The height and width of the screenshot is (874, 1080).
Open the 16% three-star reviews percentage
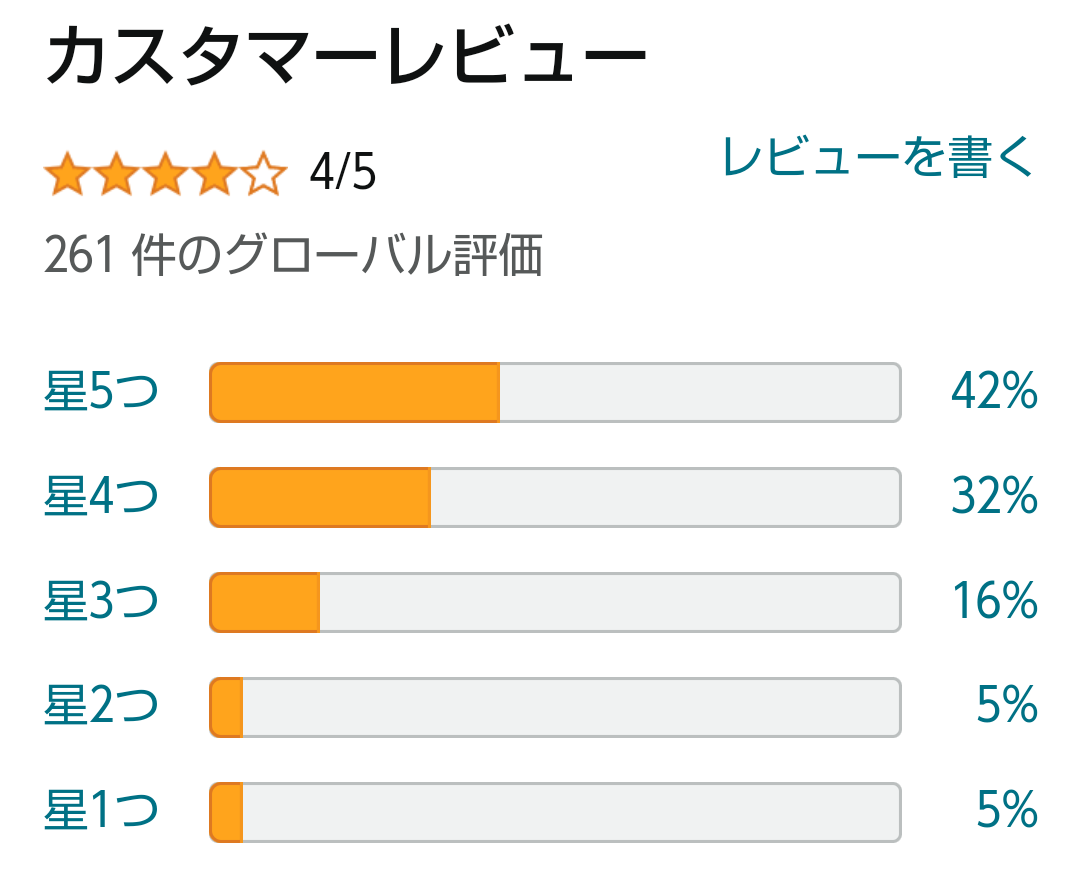(993, 602)
